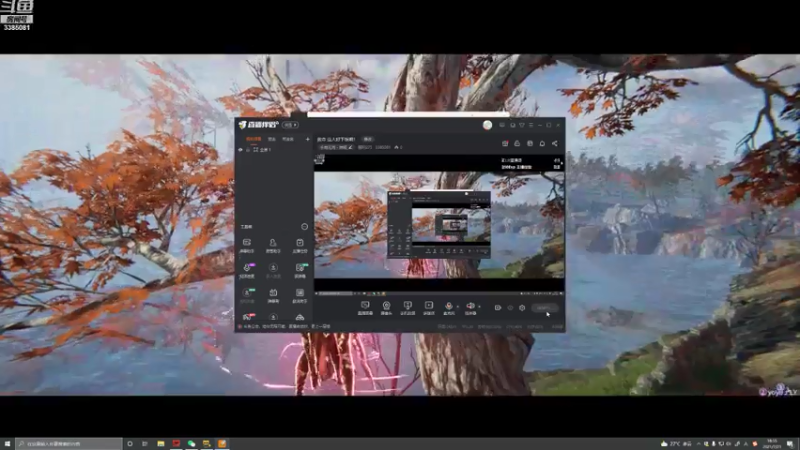Select the 全屏1 source row
Viewport: 800px width, 450px height.
[x=274, y=150]
